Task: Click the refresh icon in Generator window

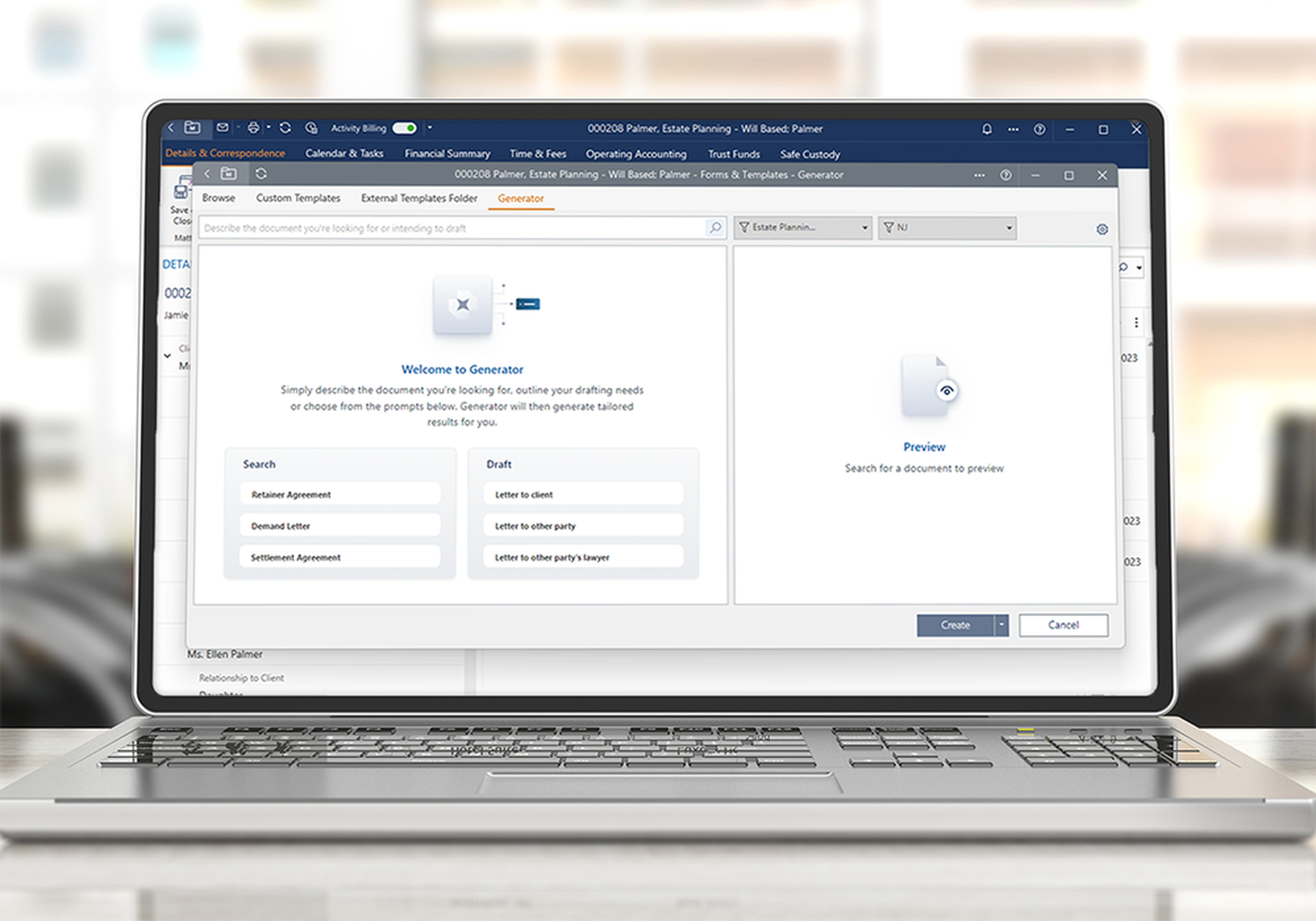Action: coord(261,174)
